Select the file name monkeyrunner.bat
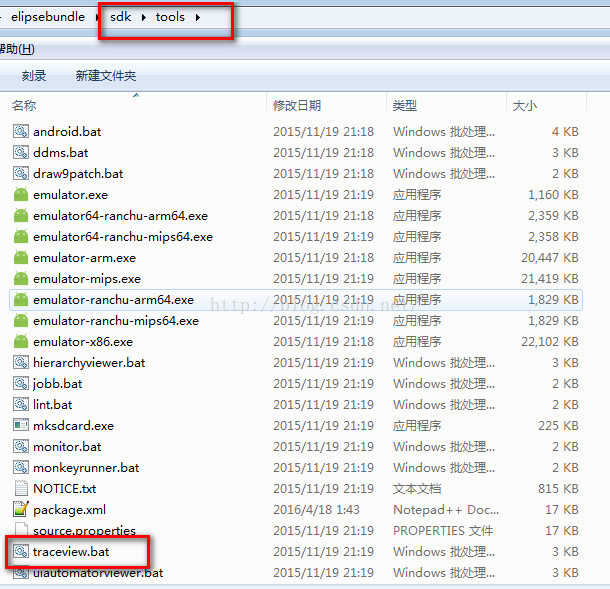Image resolution: width=610 pixels, height=589 pixels. (86, 468)
